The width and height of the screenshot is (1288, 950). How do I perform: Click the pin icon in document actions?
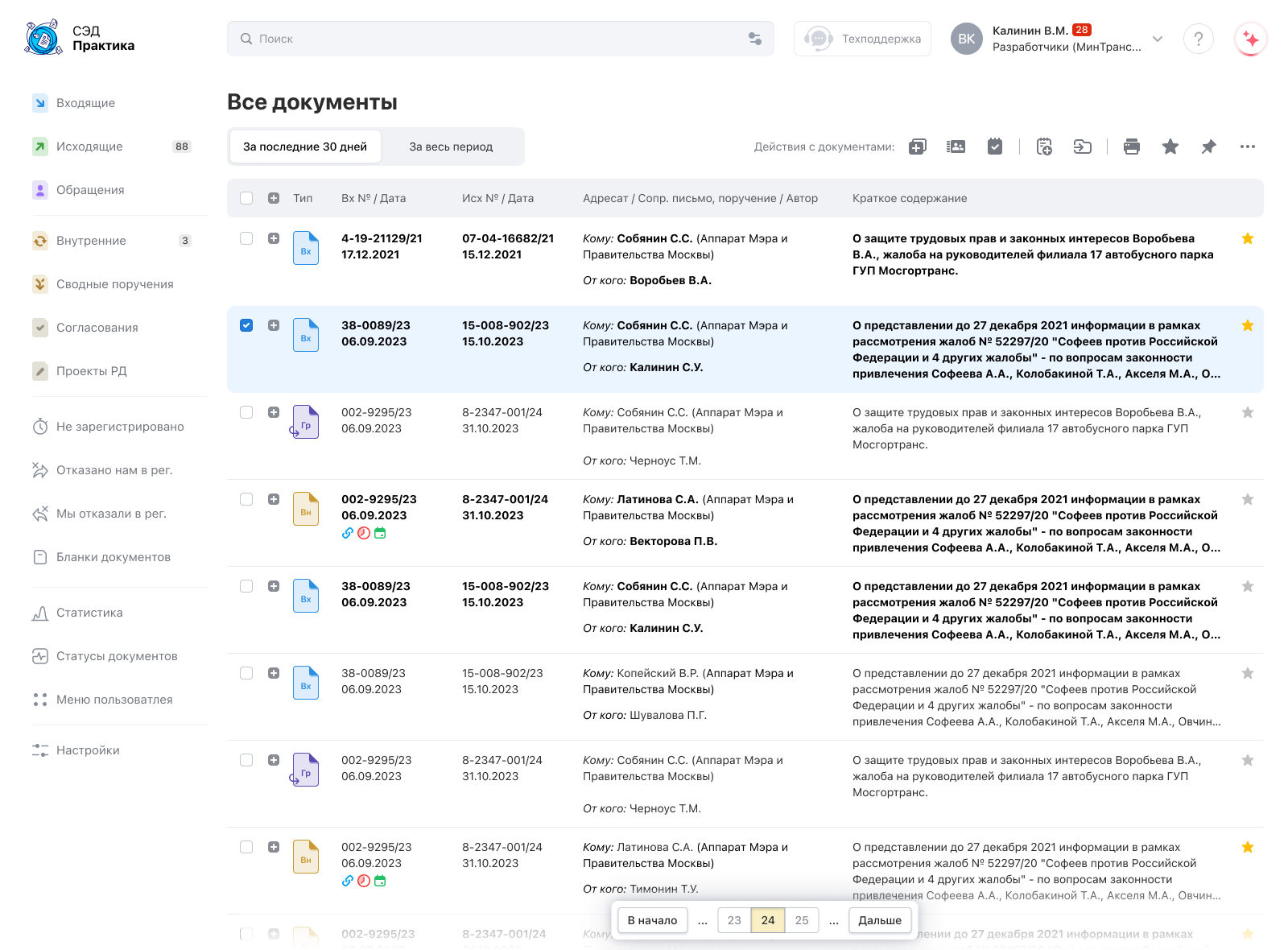1208,147
